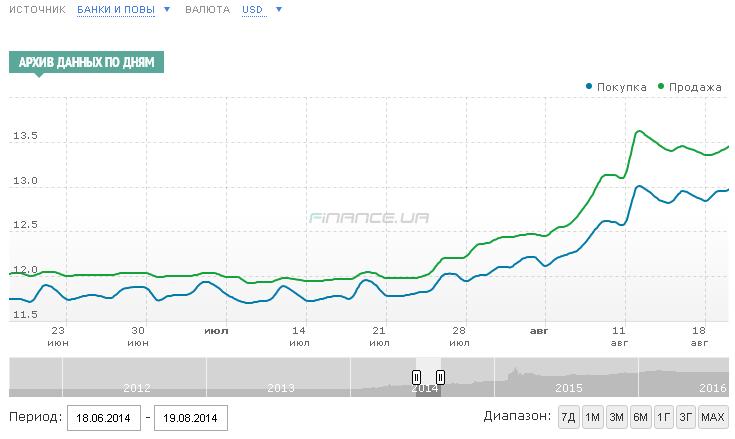Set range to 1М
This screenshot has width=735, height=439.
592,417
